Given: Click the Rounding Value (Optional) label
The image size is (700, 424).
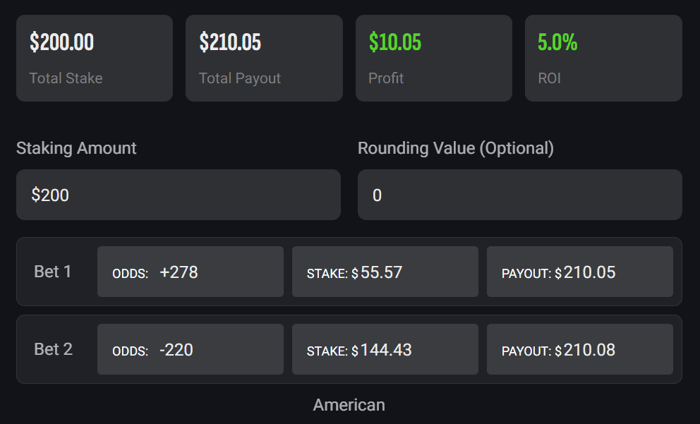Looking at the screenshot, I should click(456, 148).
